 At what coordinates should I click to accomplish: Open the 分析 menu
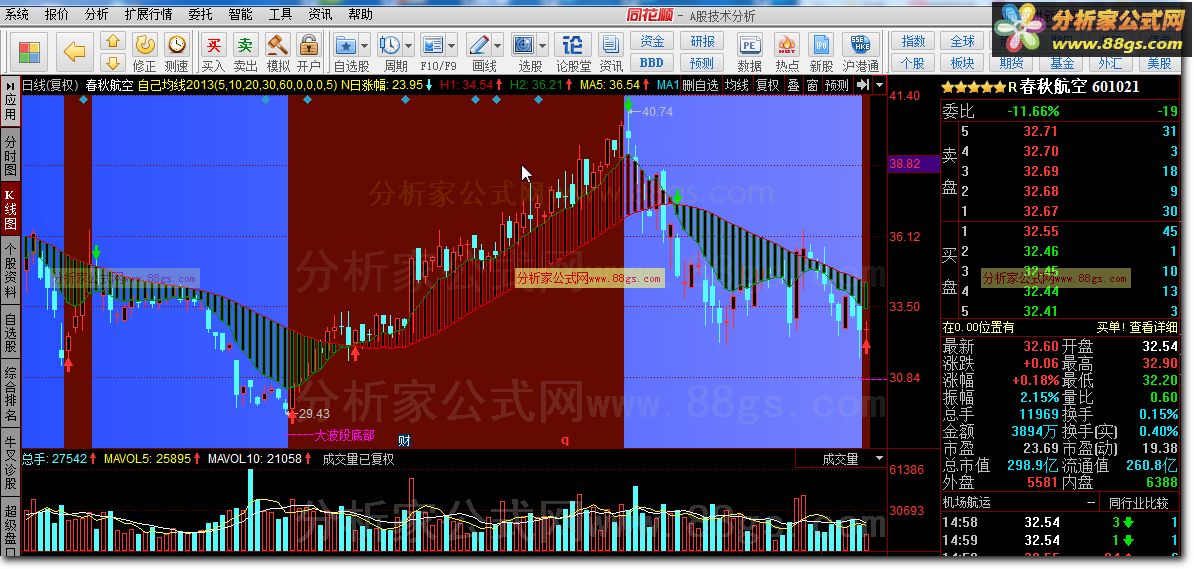pos(97,14)
